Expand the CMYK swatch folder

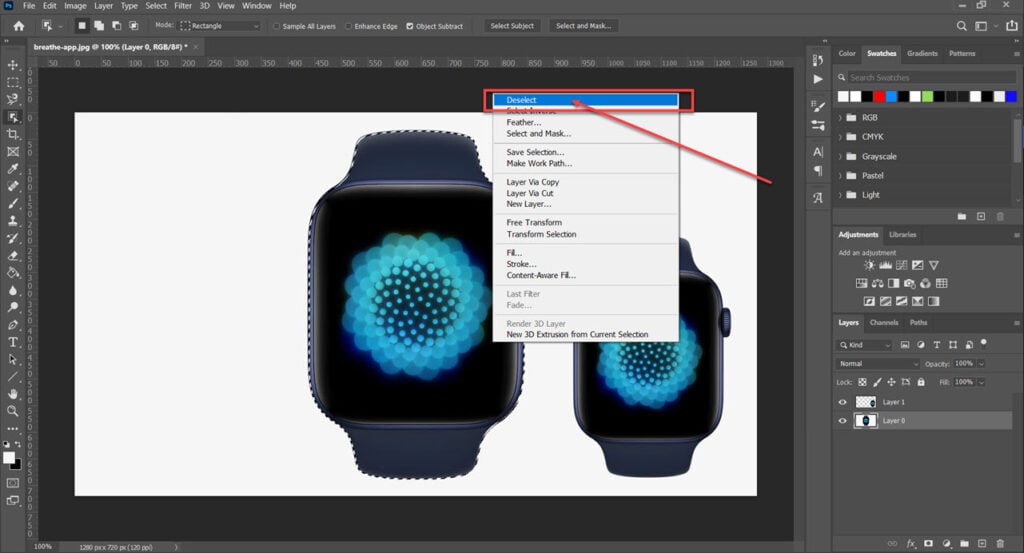click(840, 137)
